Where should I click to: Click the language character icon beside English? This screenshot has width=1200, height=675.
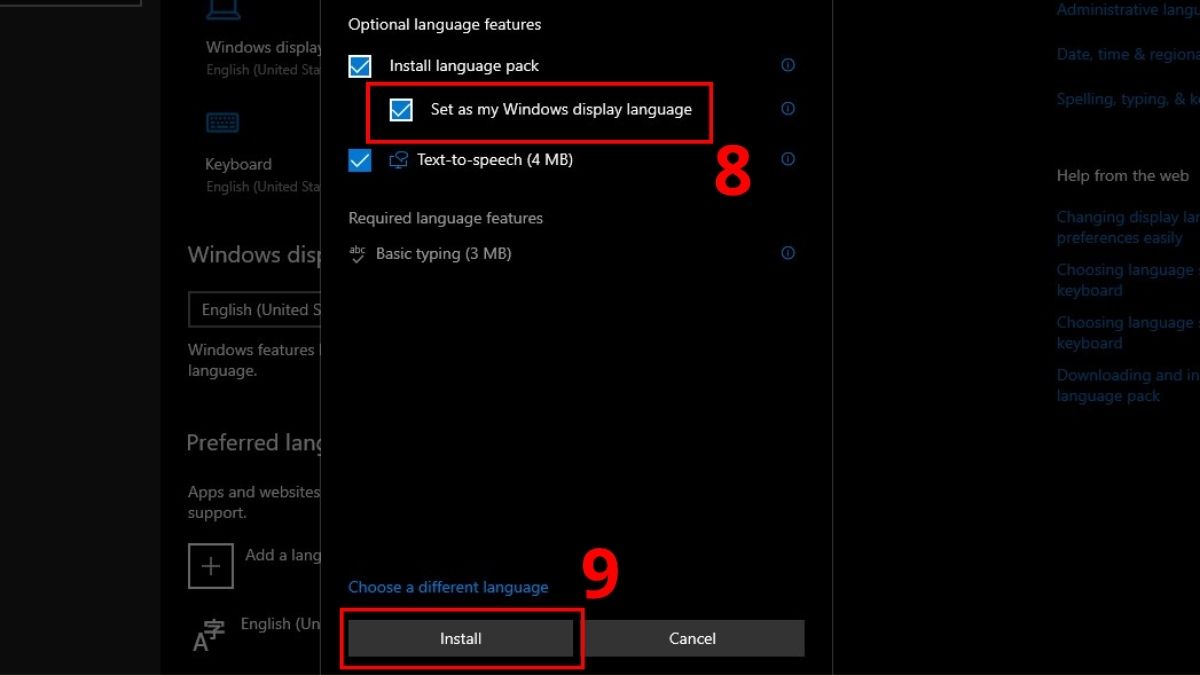tap(208, 632)
